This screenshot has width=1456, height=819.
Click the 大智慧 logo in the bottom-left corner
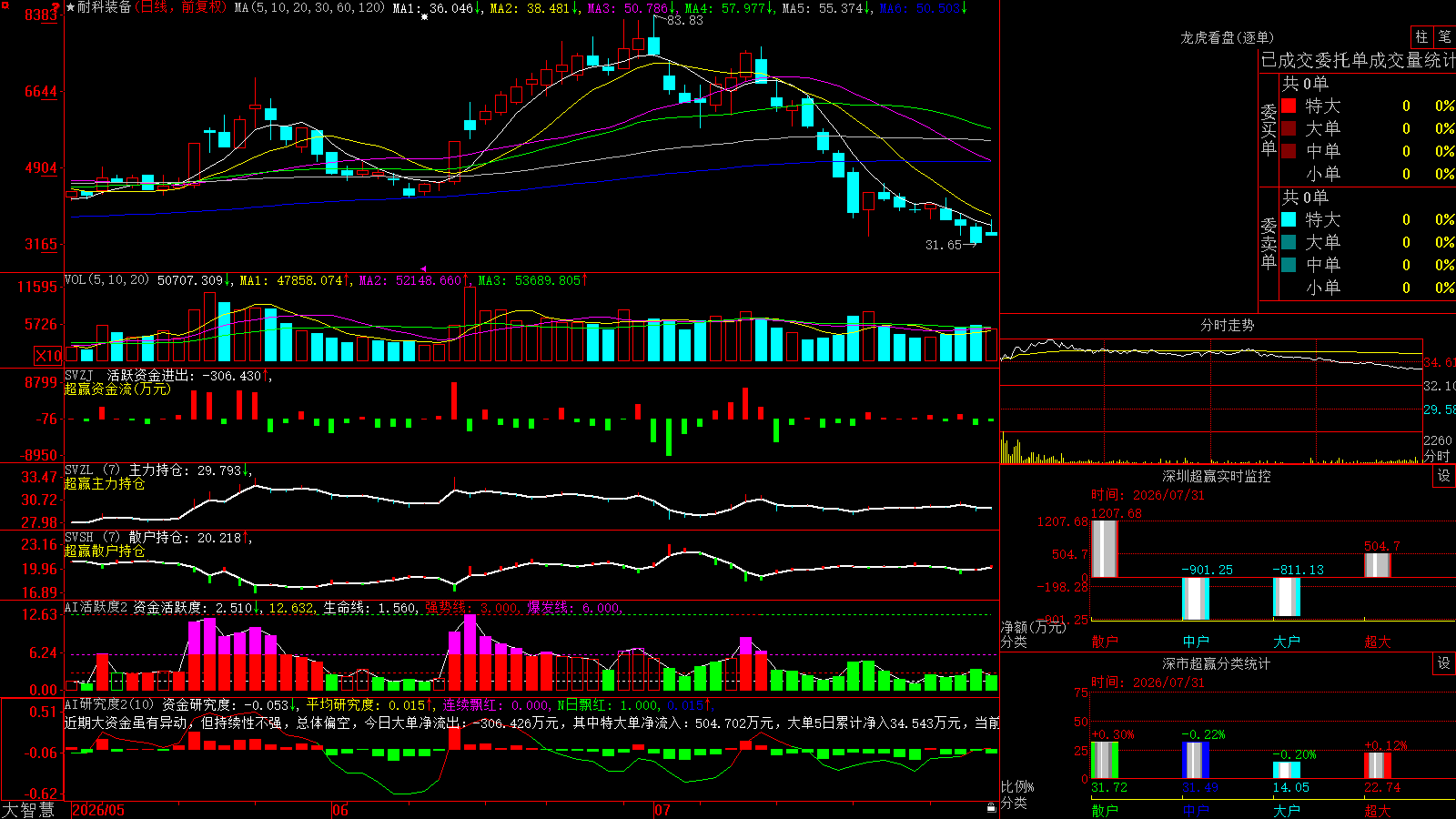click(28, 810)
